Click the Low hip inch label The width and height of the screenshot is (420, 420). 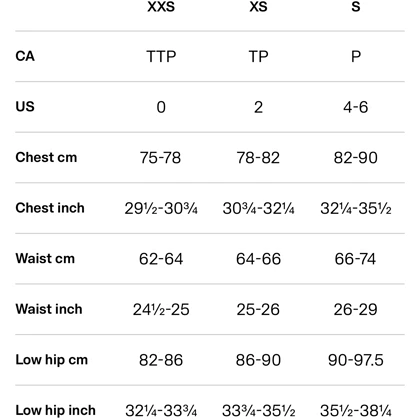tap(55, 411)
